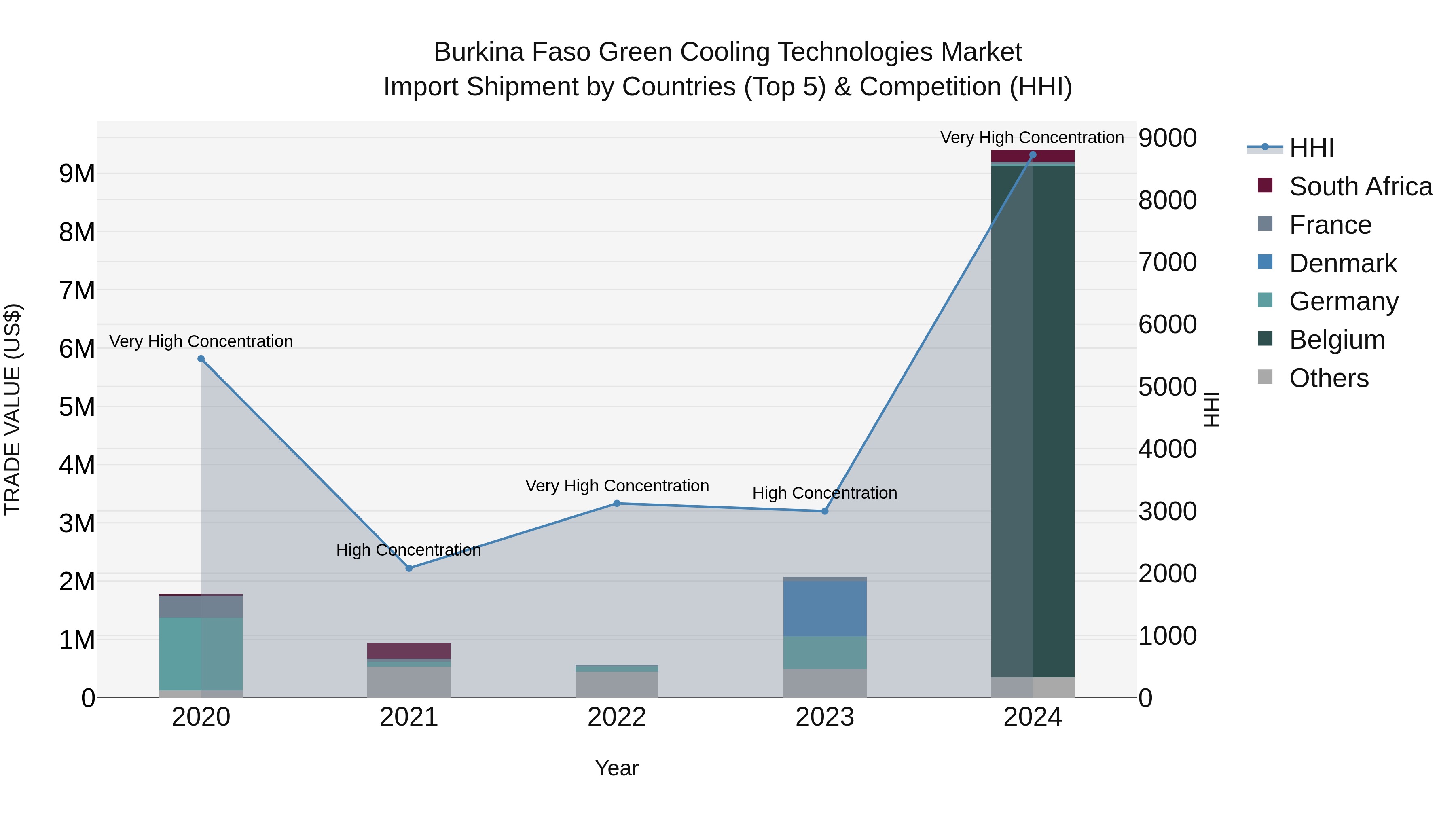Click the 'Year' x-axis title
The width and height of the screenshot is (1456, 819).
[x=617, y=768]
